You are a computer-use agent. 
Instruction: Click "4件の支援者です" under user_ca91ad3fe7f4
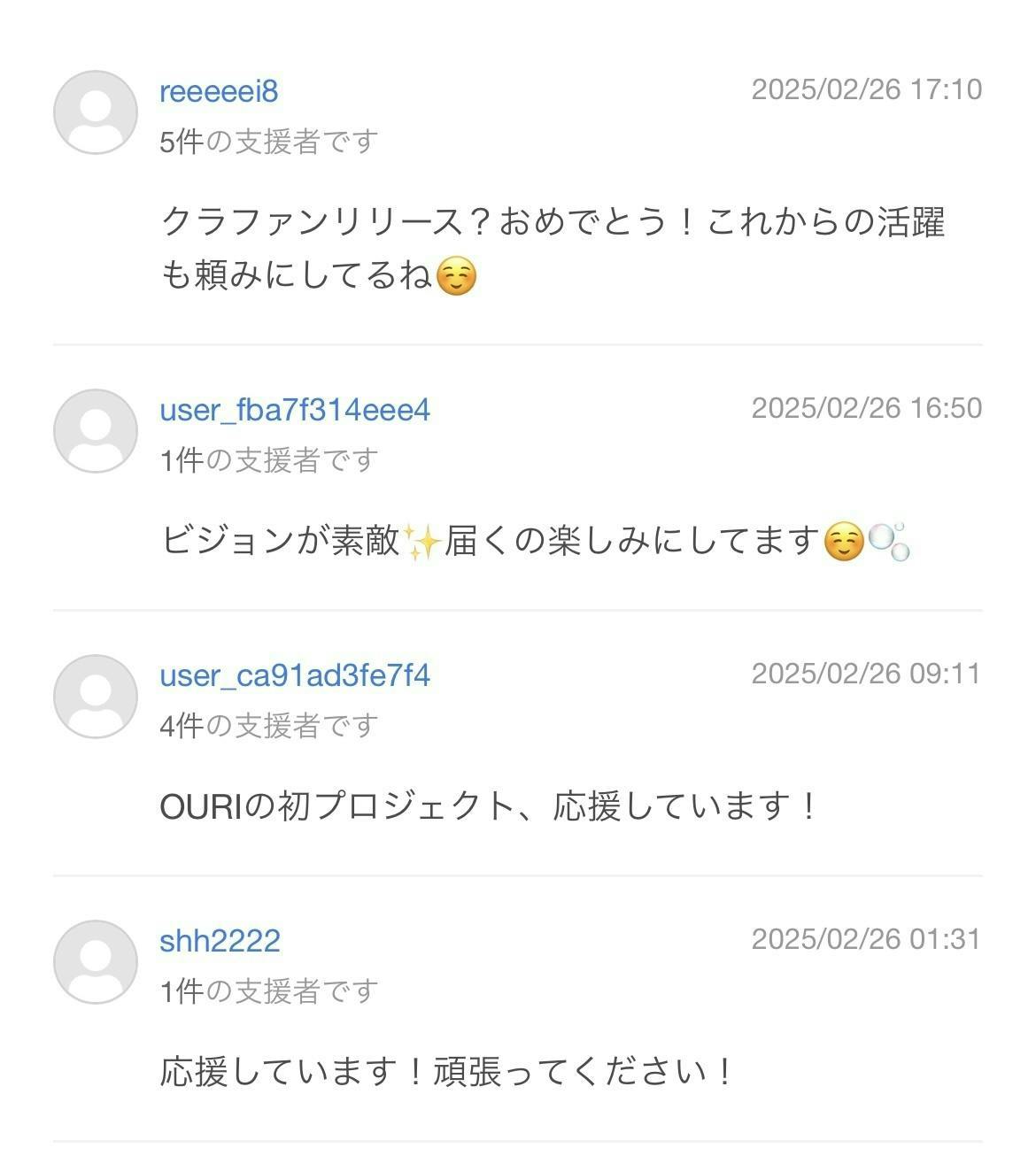[268, 726]
